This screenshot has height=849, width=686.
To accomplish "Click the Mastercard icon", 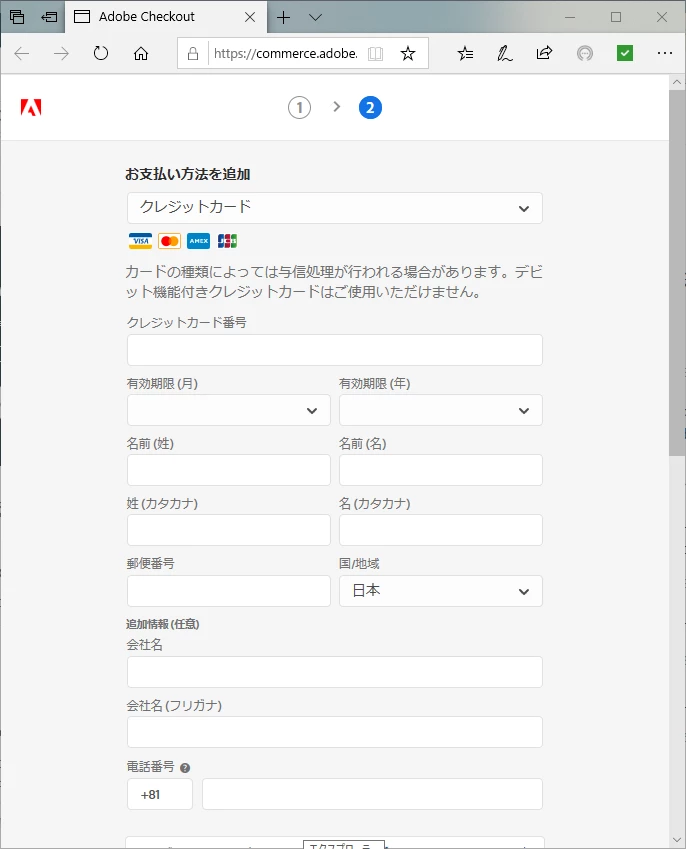I will click(x=169, y=241).
